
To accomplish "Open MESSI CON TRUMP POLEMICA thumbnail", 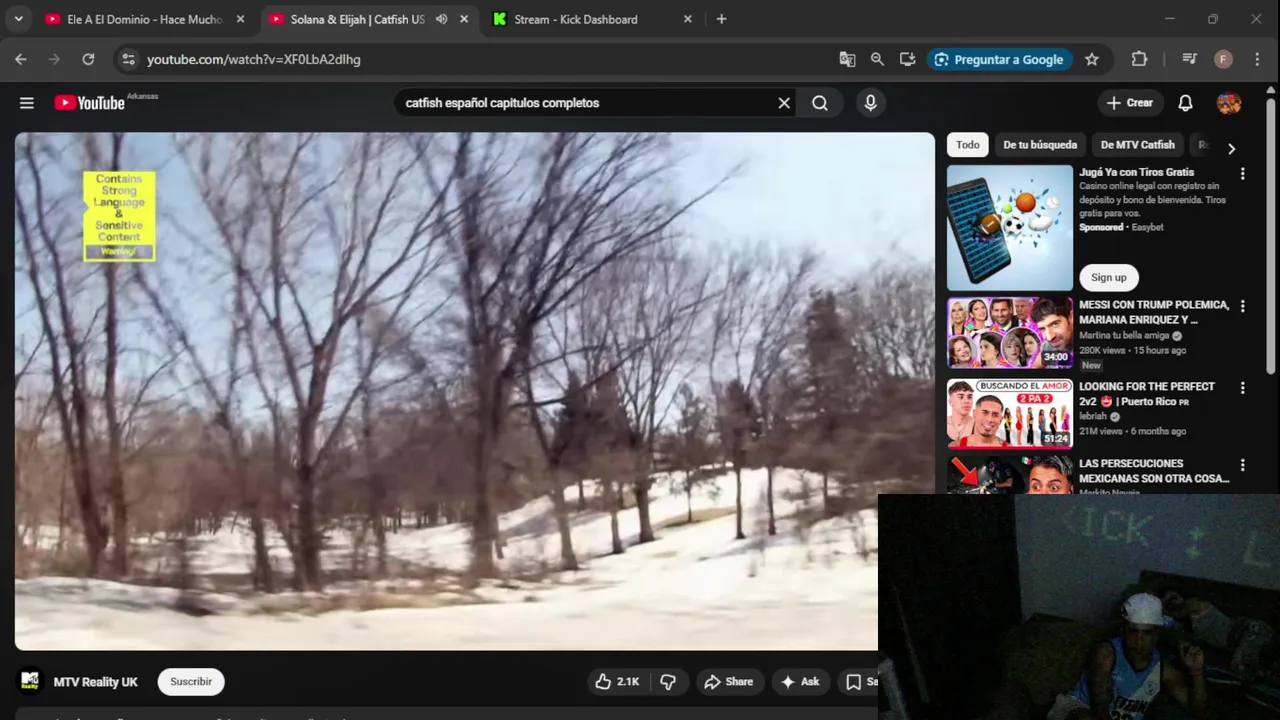I will [1010, 333].
